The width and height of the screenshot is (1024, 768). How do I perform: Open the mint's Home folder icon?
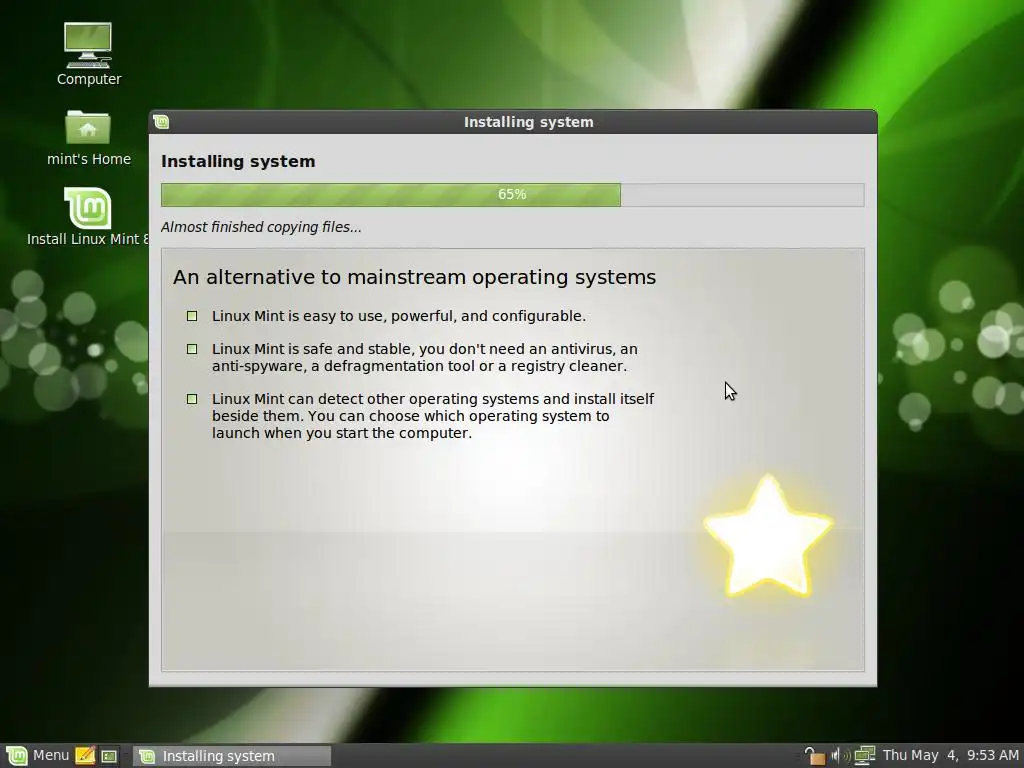pos(88,137)
